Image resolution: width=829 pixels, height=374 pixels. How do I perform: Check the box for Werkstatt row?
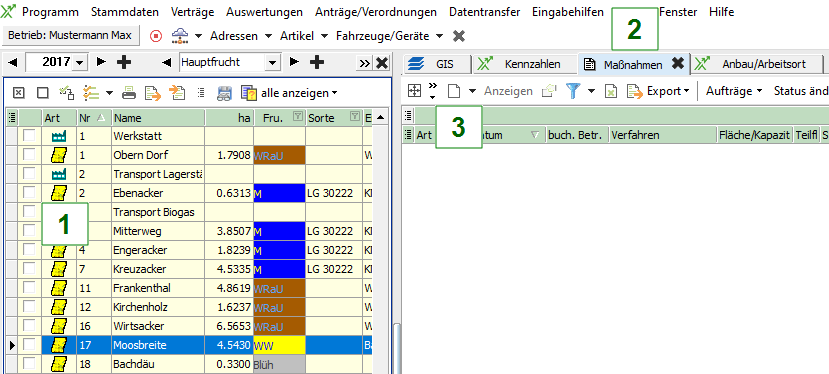29,136
